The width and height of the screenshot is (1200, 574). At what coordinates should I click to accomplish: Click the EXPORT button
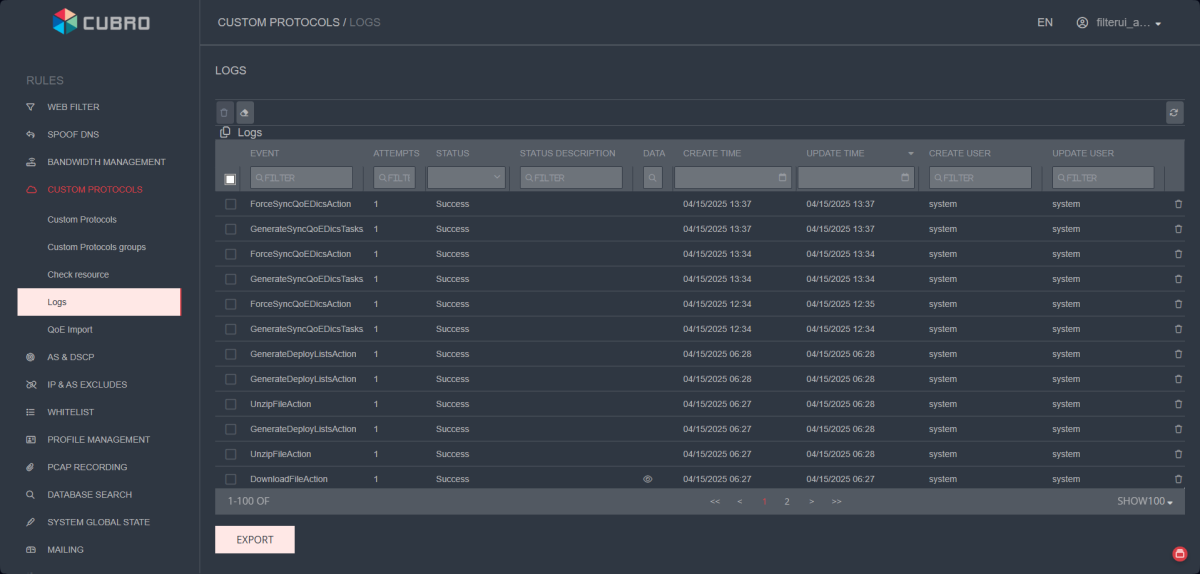[x=255, y=540]
